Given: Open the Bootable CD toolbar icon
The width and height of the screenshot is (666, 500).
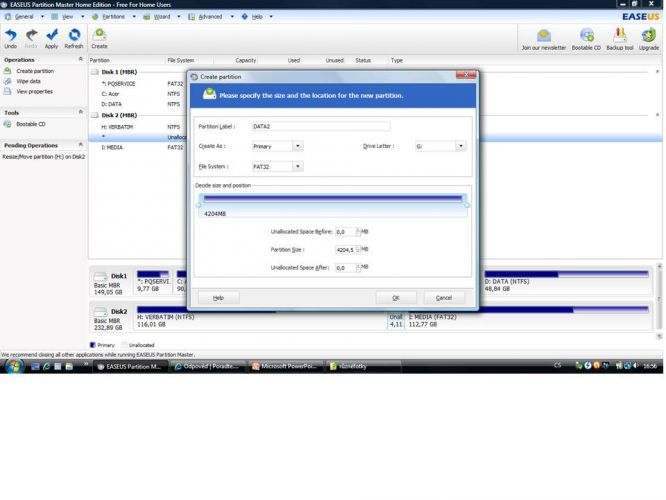Looking at the screenshot, I should pos(587,40).
